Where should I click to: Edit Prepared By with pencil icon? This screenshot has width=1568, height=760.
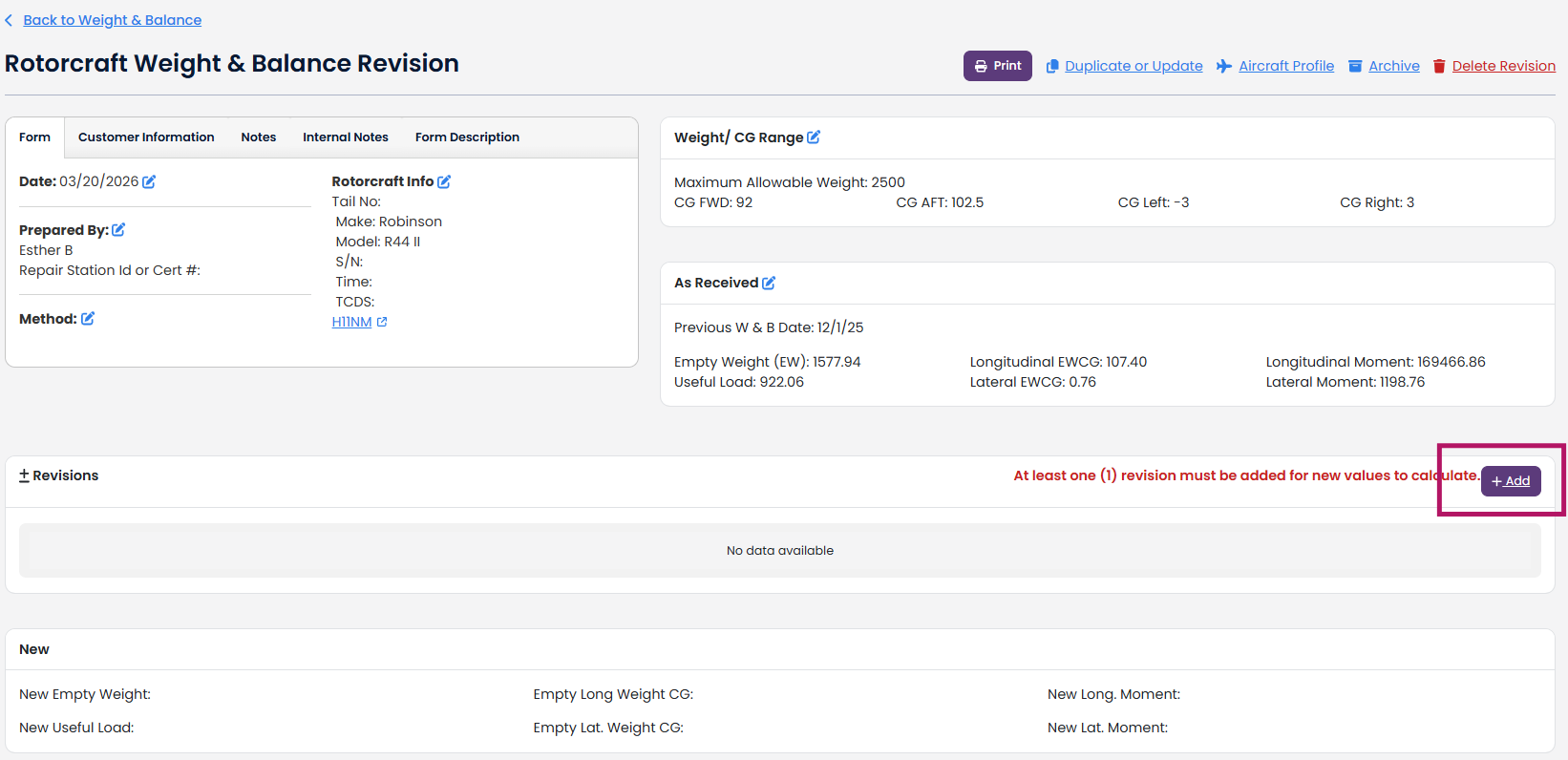point(118,230)
